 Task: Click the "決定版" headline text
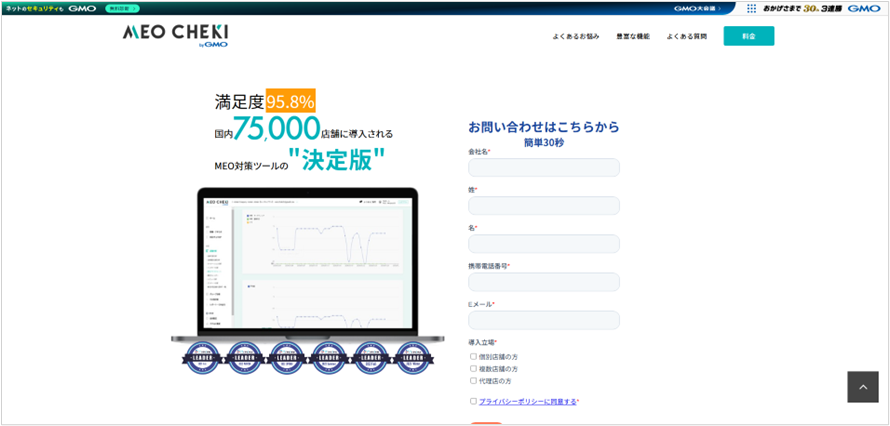pyautogui.click(x=337, y=161)
